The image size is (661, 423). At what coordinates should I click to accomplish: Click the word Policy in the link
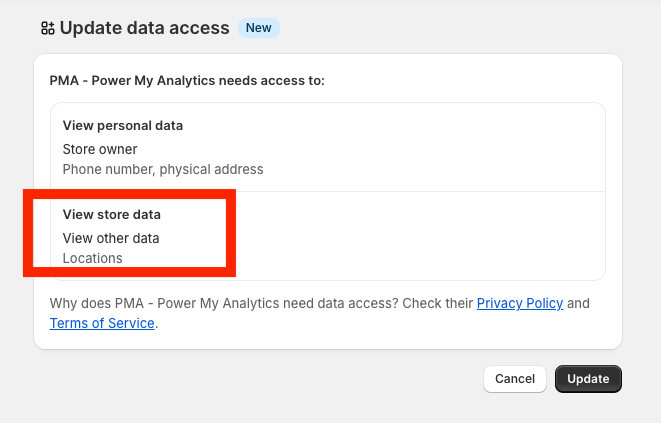tap(542, 303)
